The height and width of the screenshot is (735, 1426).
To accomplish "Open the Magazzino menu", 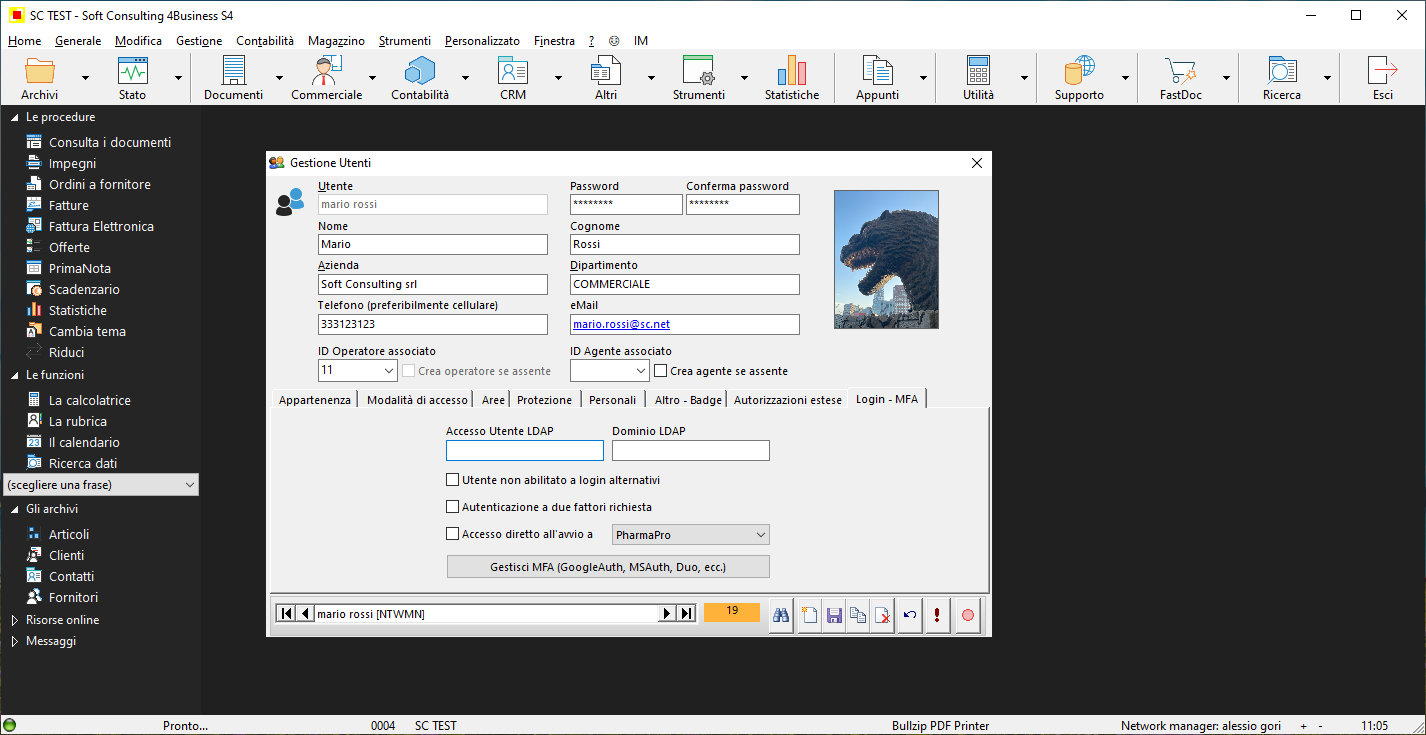I will tap(336, 41).
